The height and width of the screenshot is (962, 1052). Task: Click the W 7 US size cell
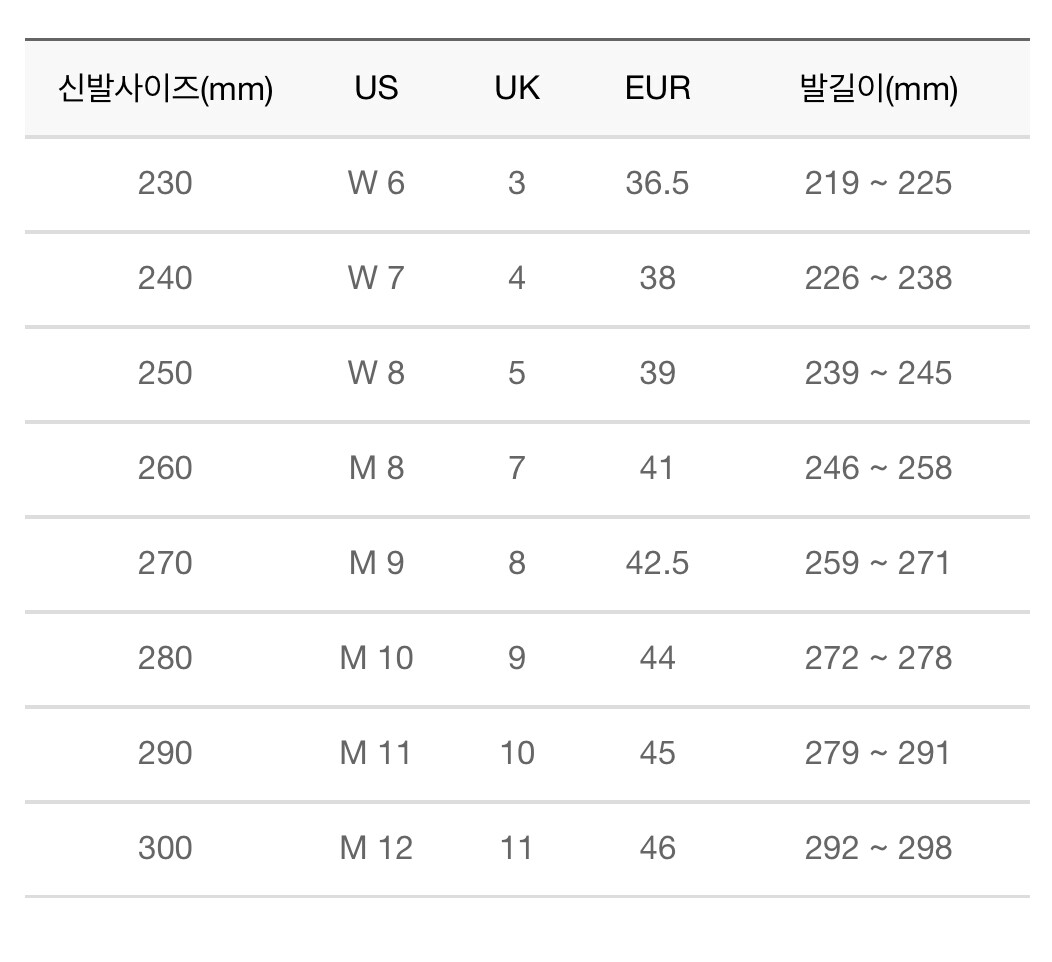tap(376, 278)
